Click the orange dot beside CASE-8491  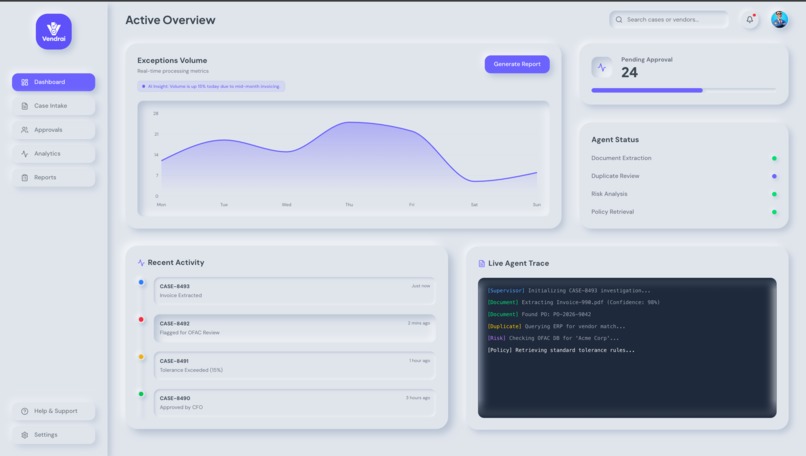tap(141, 357)
